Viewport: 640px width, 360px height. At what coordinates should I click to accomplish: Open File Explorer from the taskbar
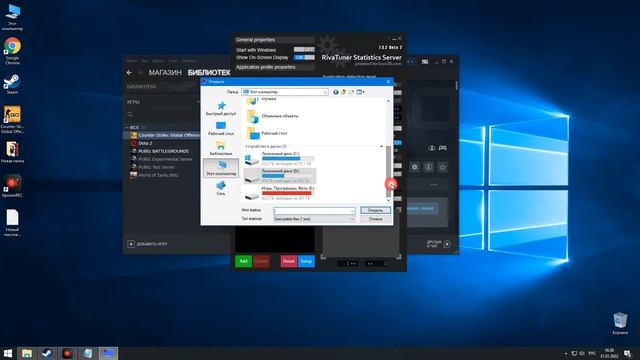click(x=27, y=353)
